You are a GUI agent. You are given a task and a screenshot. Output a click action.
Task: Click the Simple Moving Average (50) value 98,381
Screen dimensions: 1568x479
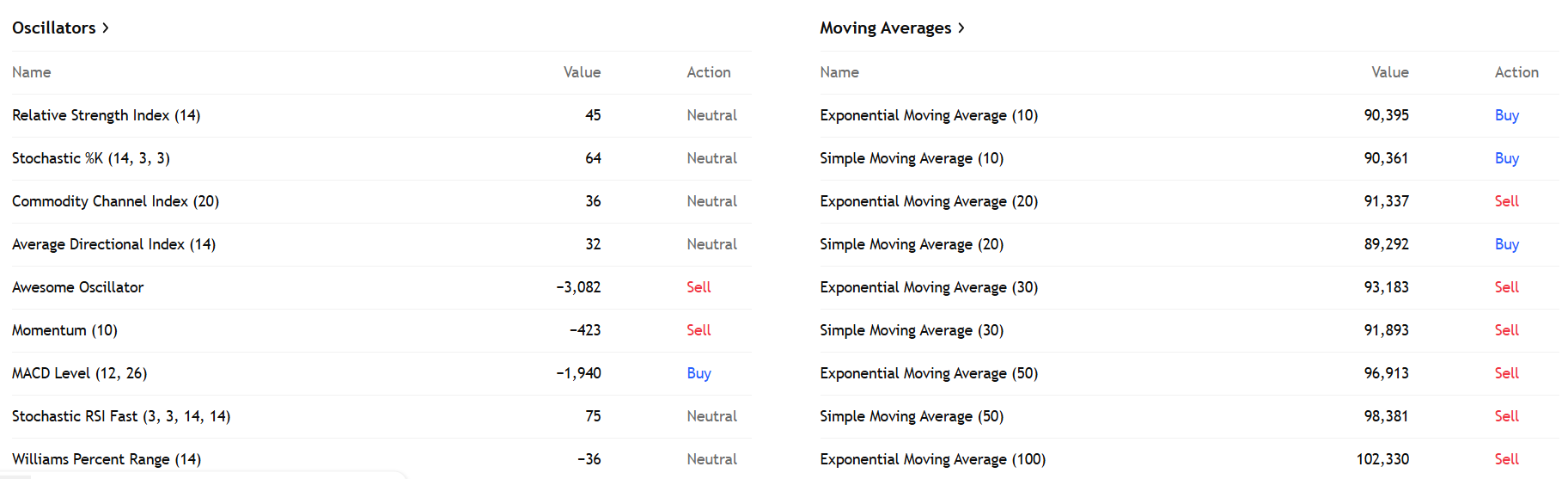click(1385, 416)
